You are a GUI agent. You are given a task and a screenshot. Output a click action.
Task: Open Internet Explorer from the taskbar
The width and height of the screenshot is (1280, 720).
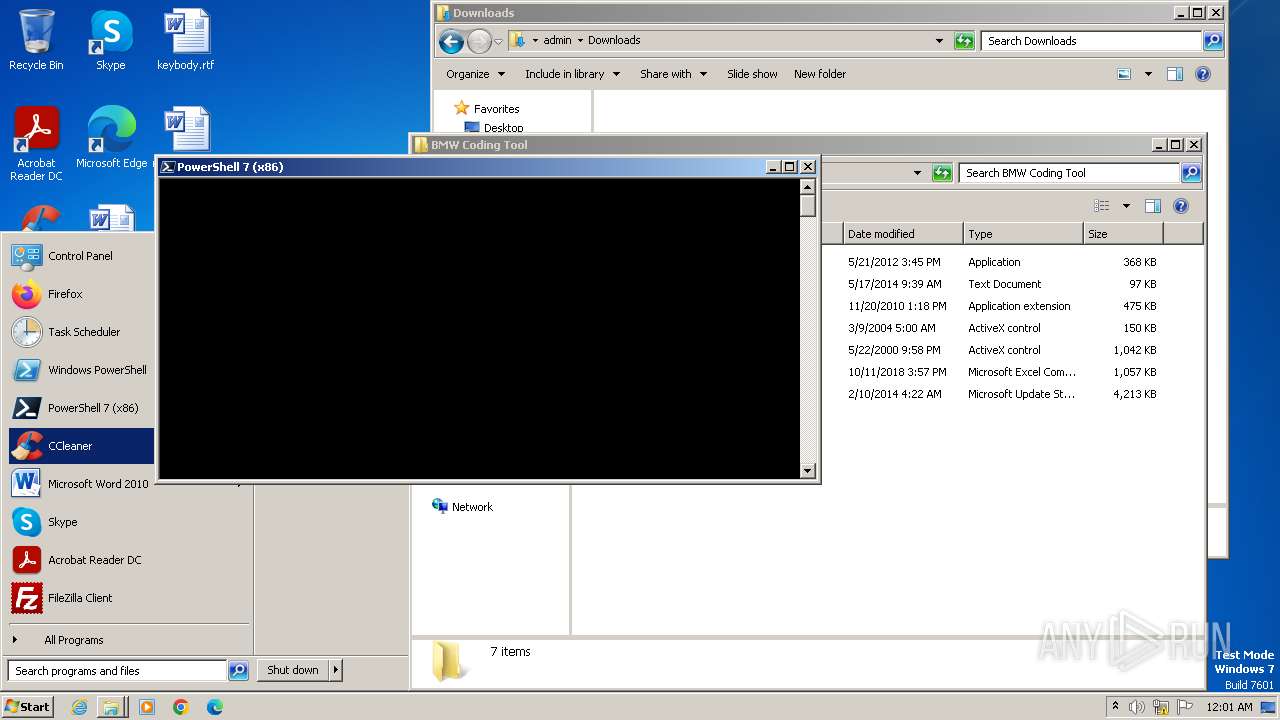(80, 707)
